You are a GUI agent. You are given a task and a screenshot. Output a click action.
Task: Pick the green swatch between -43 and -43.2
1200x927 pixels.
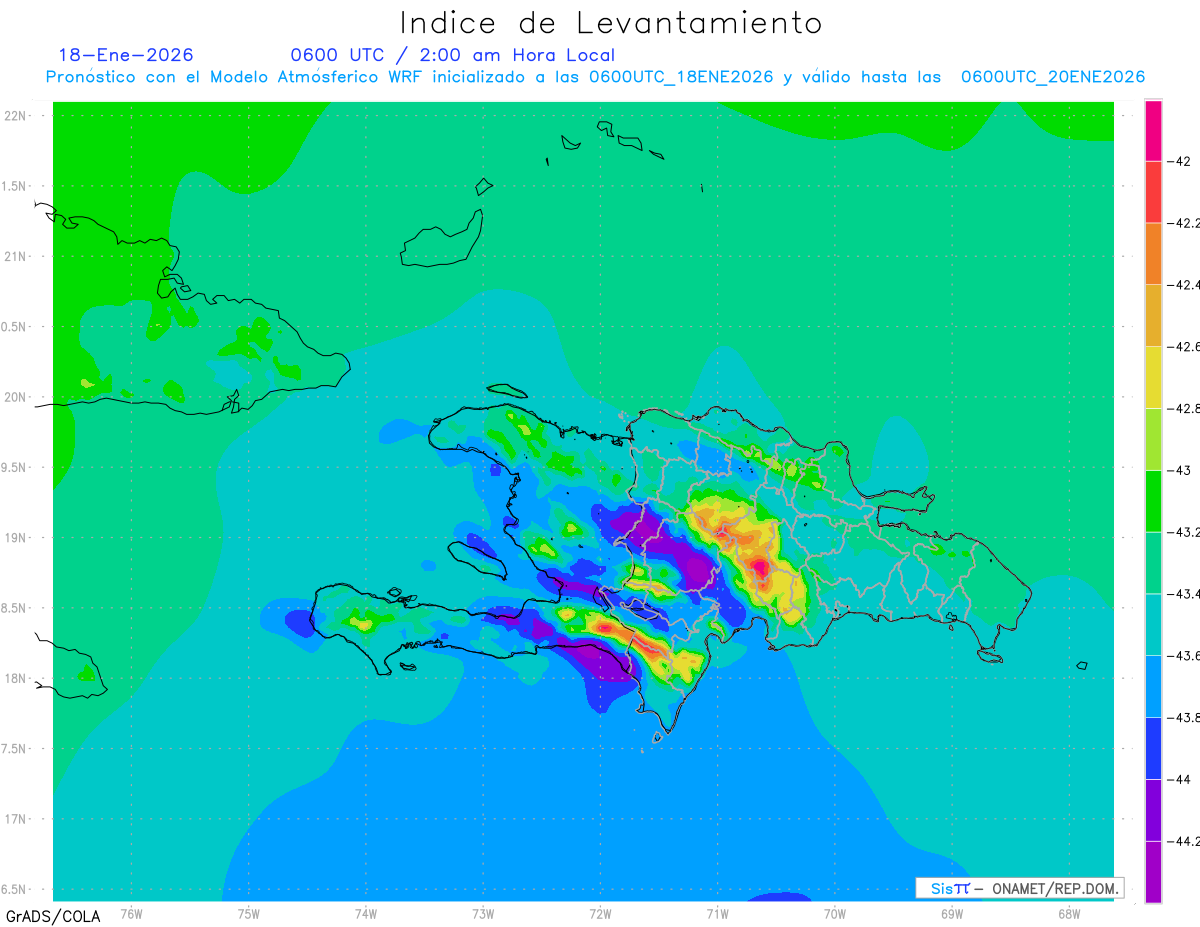click(x=1153, y=501)
